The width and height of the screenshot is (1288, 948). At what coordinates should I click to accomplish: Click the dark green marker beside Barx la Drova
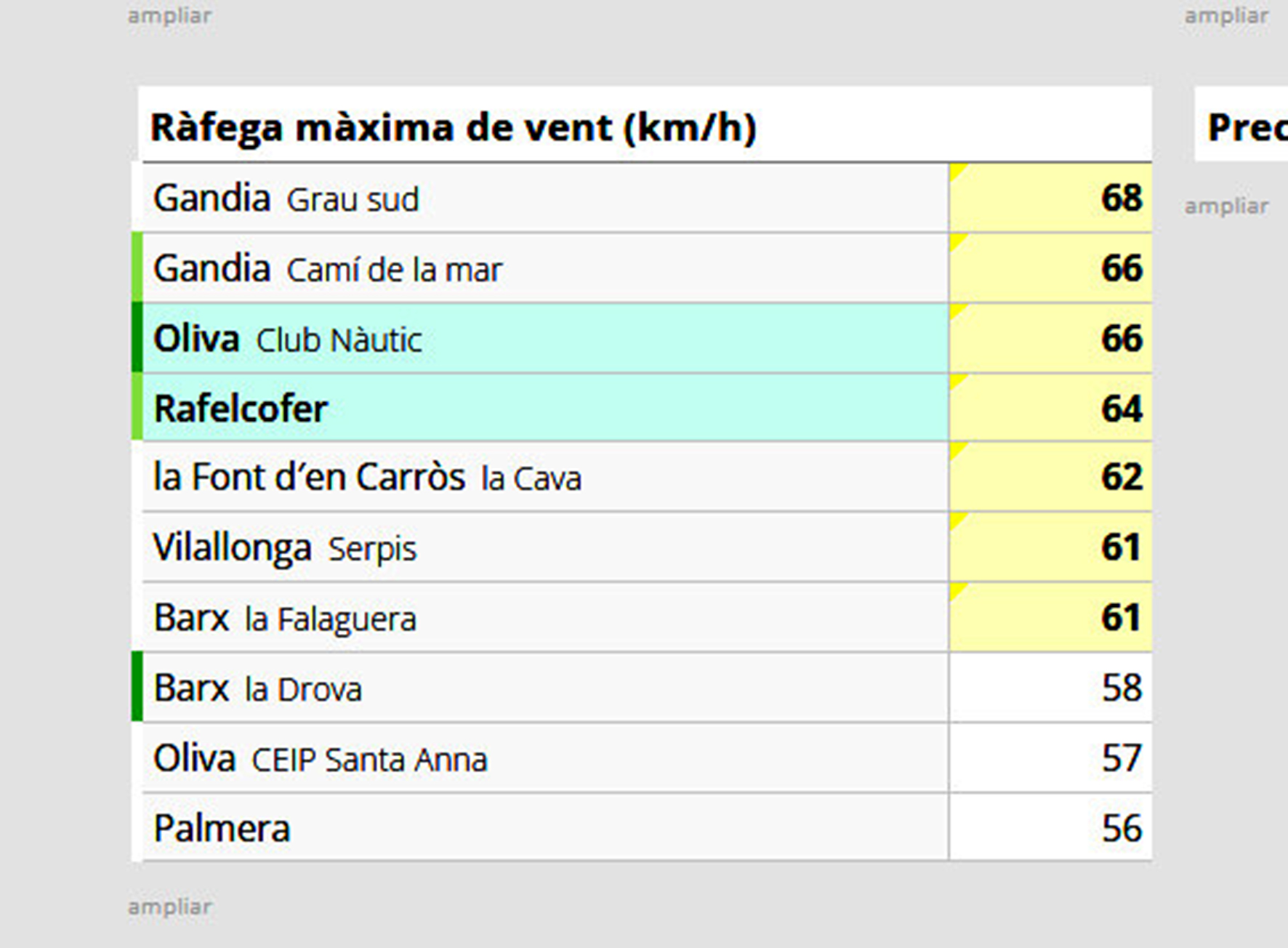(137, 687)
